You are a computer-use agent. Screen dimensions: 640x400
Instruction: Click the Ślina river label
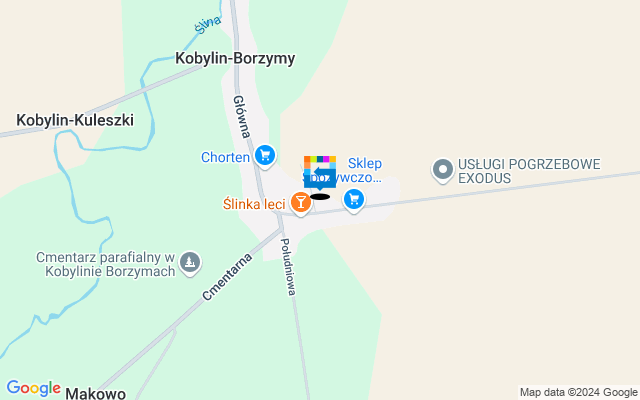click(208, 24)
